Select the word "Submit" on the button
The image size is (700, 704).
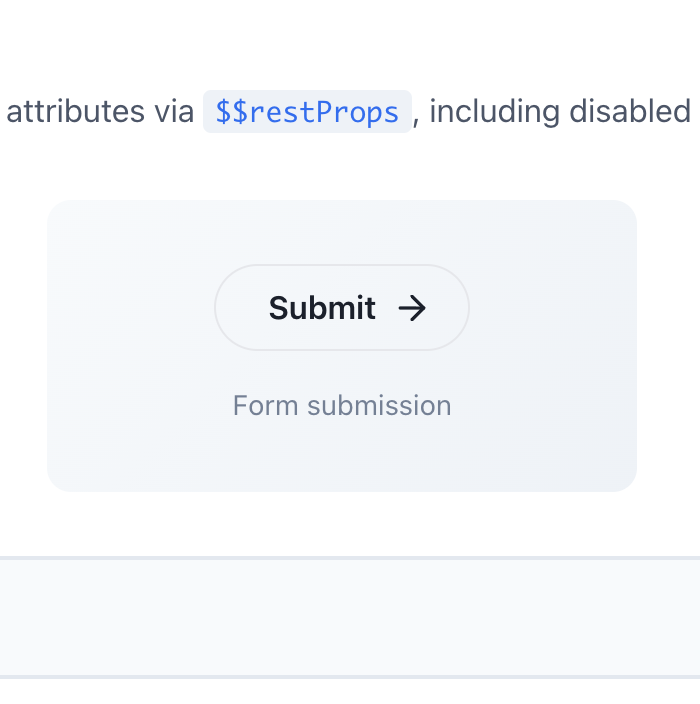click(322, 308)
